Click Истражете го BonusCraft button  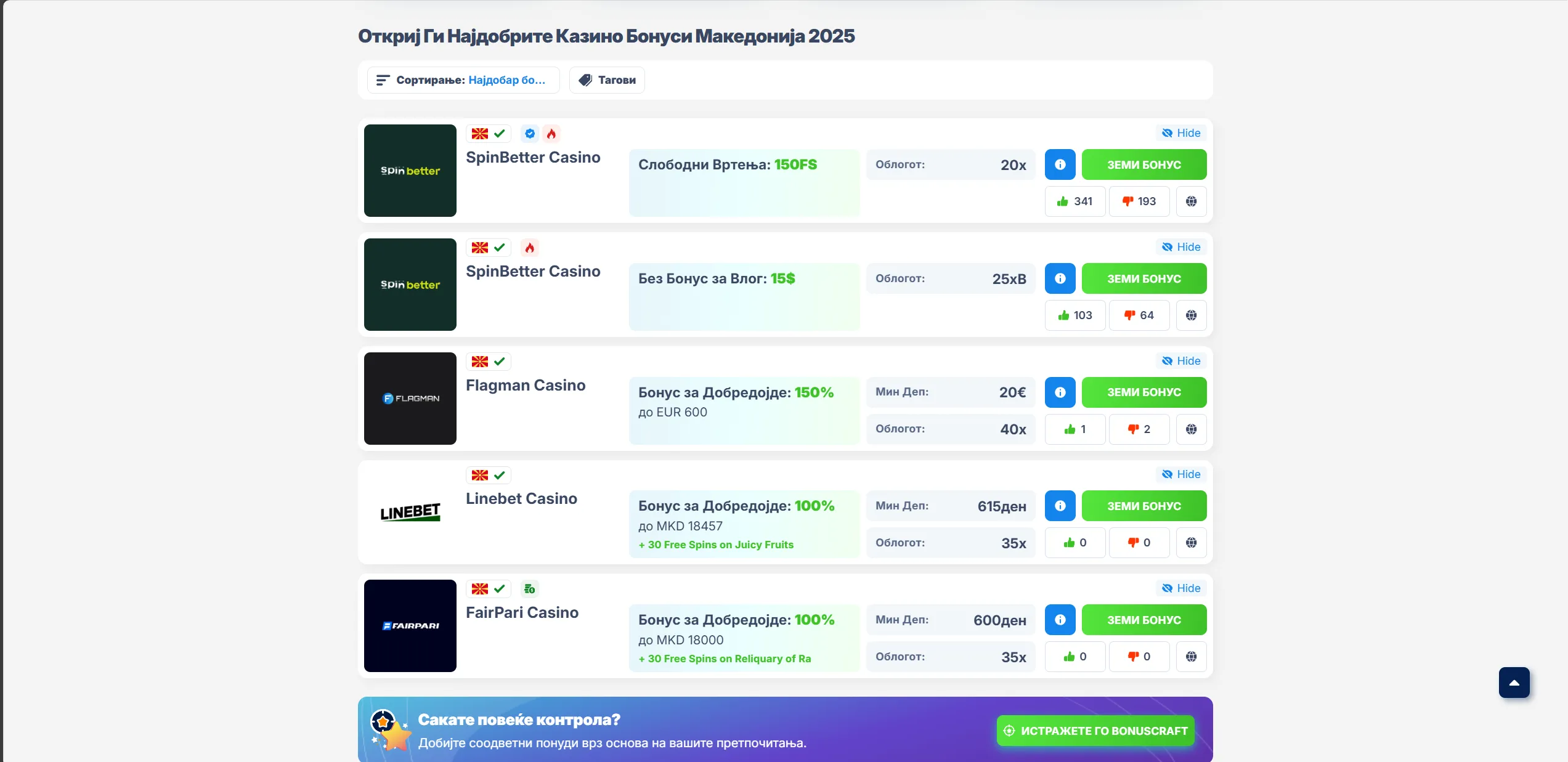1095,731
